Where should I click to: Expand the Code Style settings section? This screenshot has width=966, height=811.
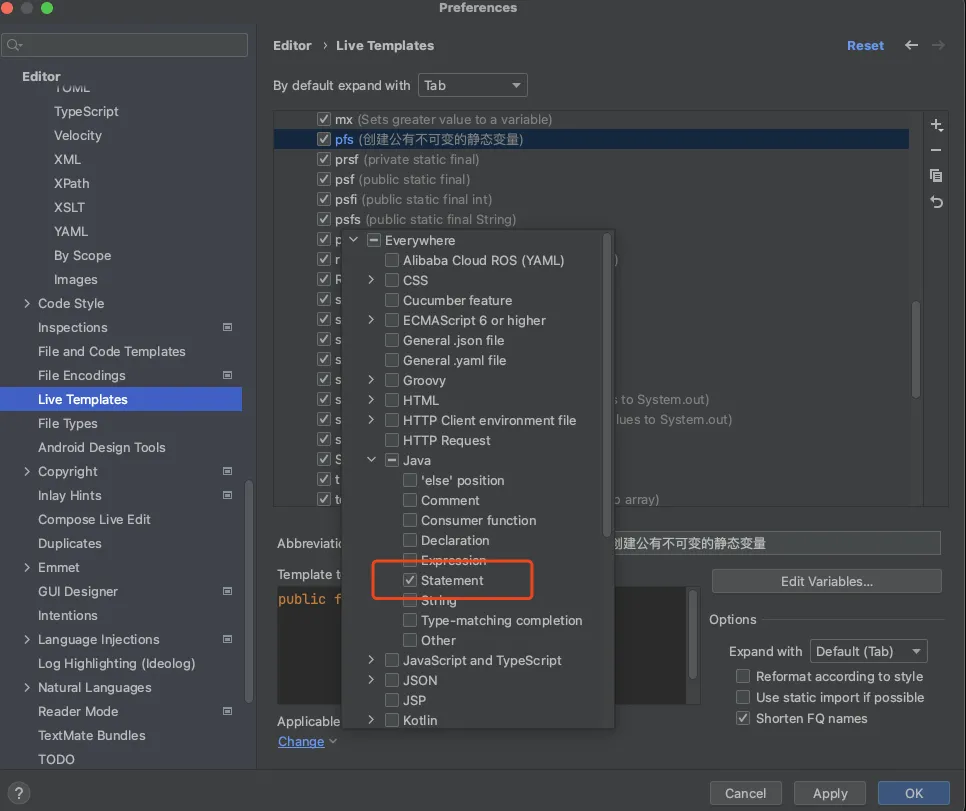click(x=27, y=304)
